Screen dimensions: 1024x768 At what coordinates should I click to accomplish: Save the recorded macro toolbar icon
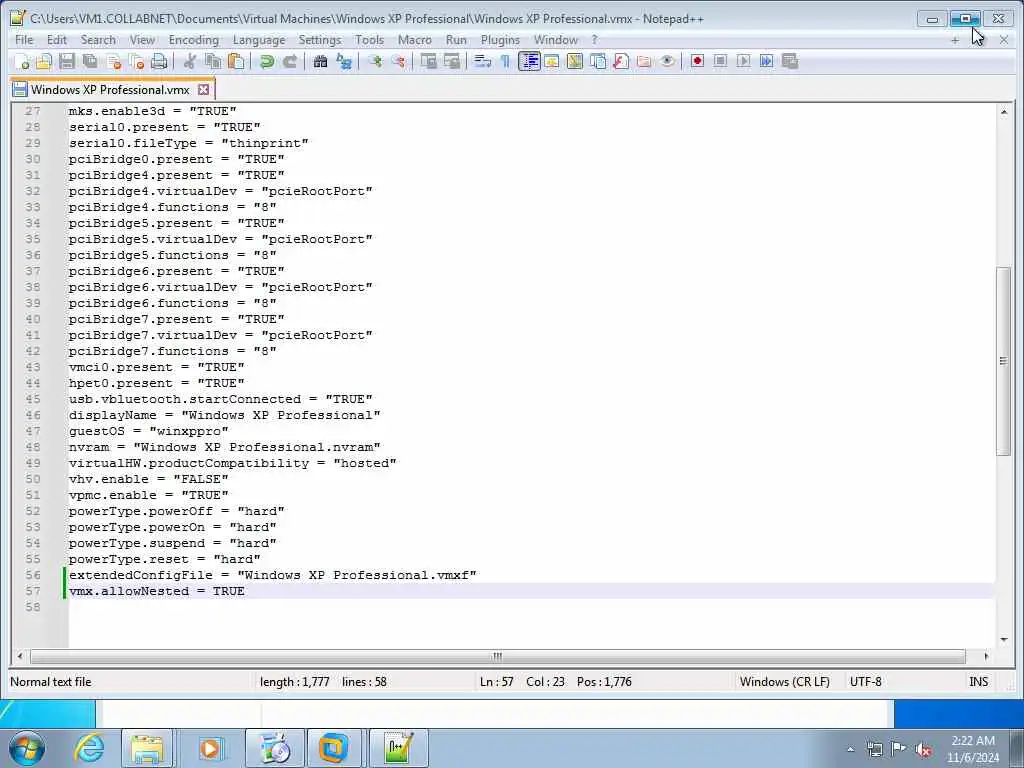[x=790, y=61]
